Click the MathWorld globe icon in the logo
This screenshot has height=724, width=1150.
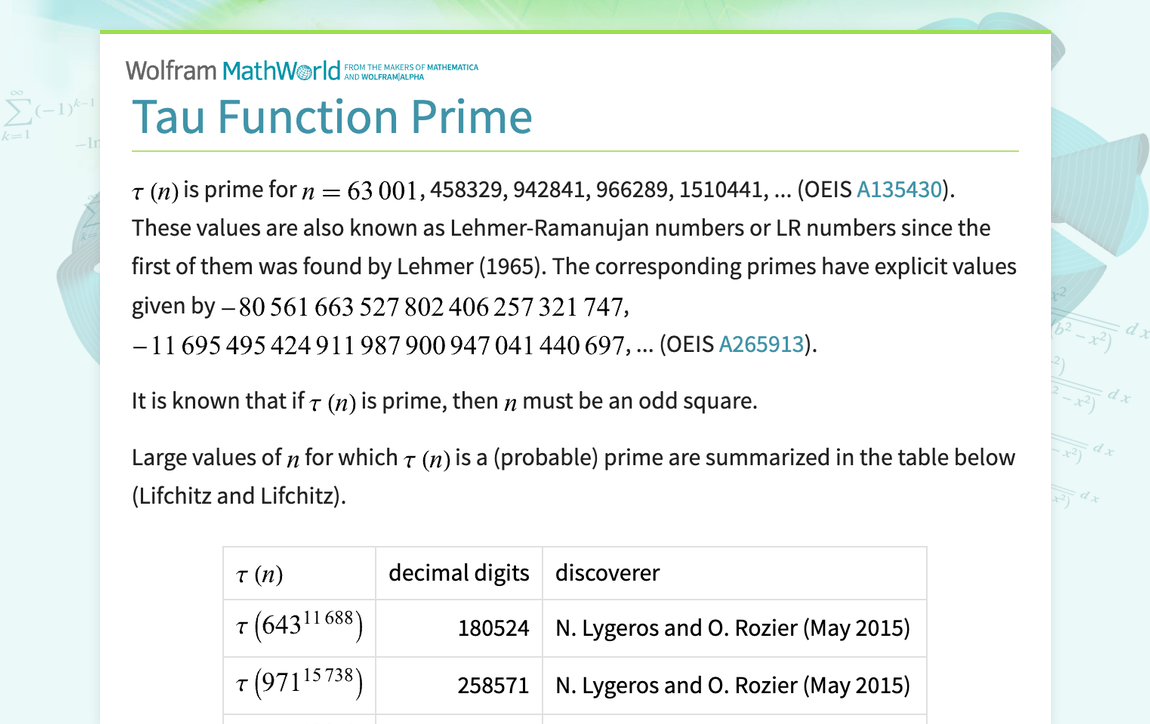[x=302, y=70]
